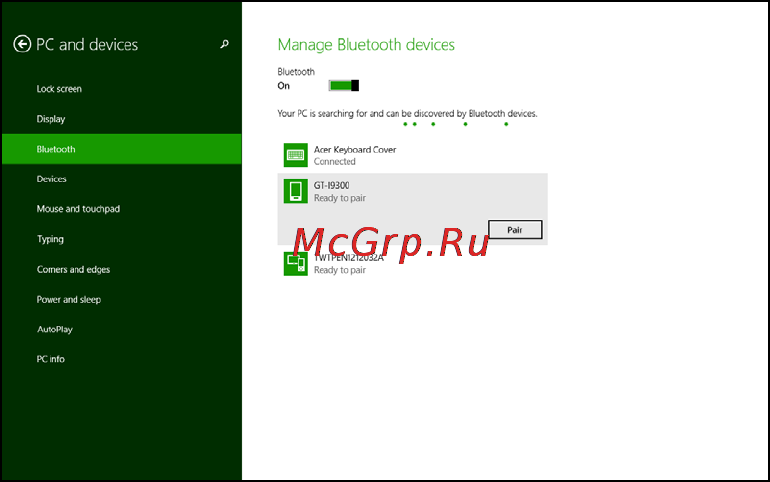
Task: Click the back arrow beside PC and devices
Action: [x=22, y=44]
